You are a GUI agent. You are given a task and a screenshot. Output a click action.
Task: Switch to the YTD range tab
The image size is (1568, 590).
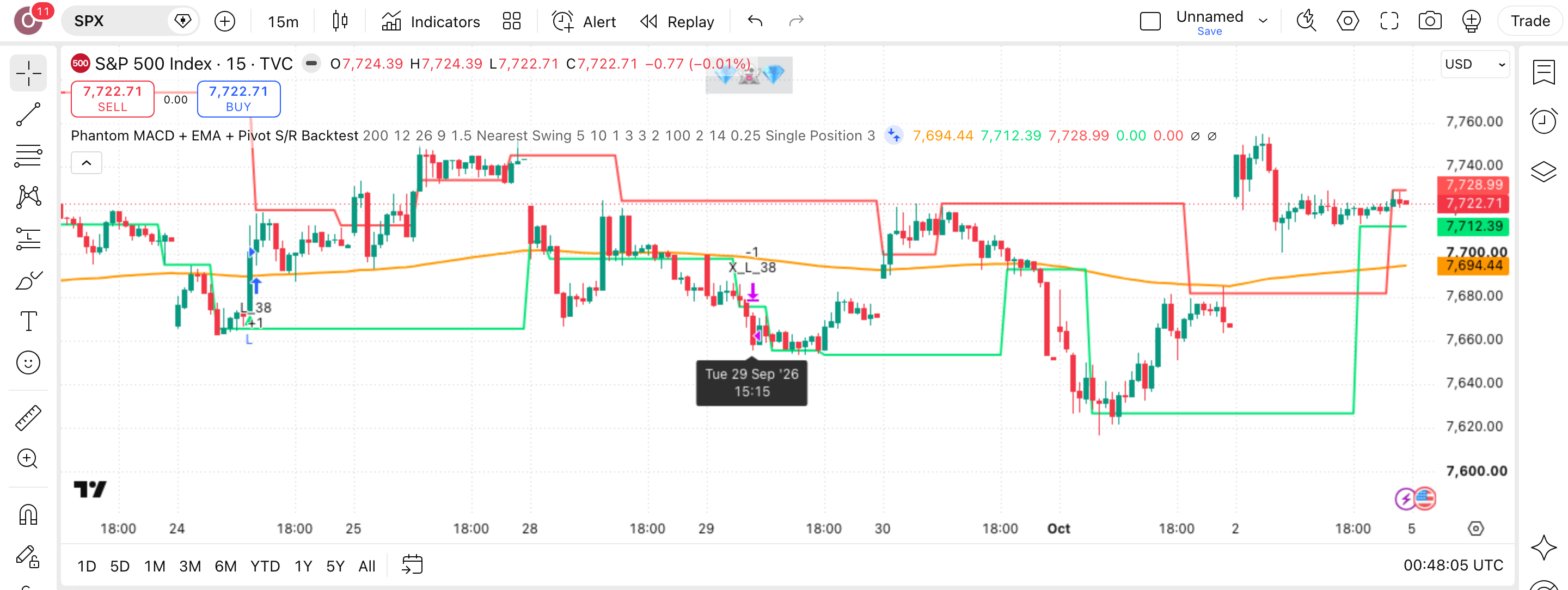[x=265, y=566]
